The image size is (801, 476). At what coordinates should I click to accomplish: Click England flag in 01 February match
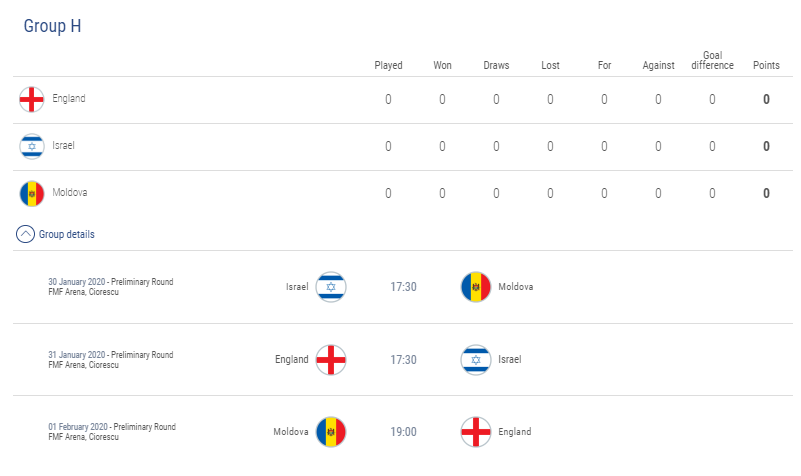pos(476,432)
